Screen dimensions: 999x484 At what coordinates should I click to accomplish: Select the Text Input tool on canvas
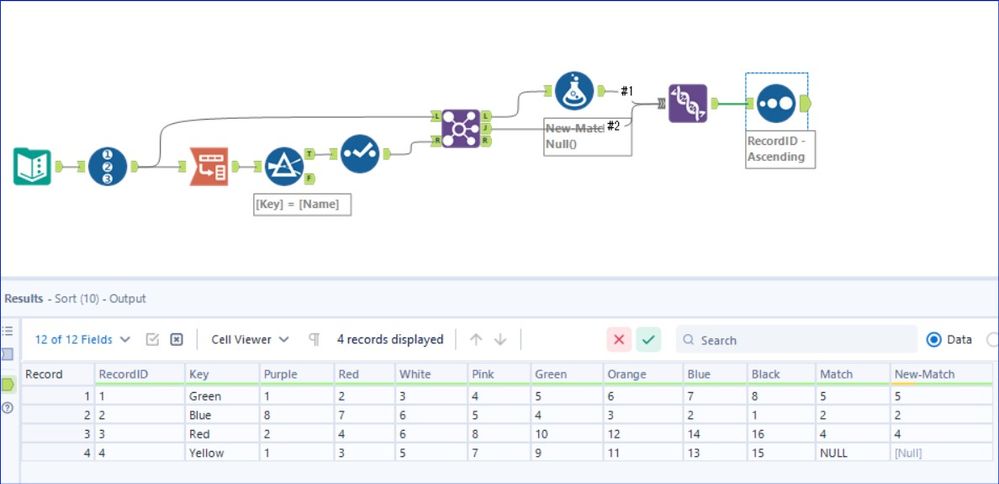pos(32,166)
